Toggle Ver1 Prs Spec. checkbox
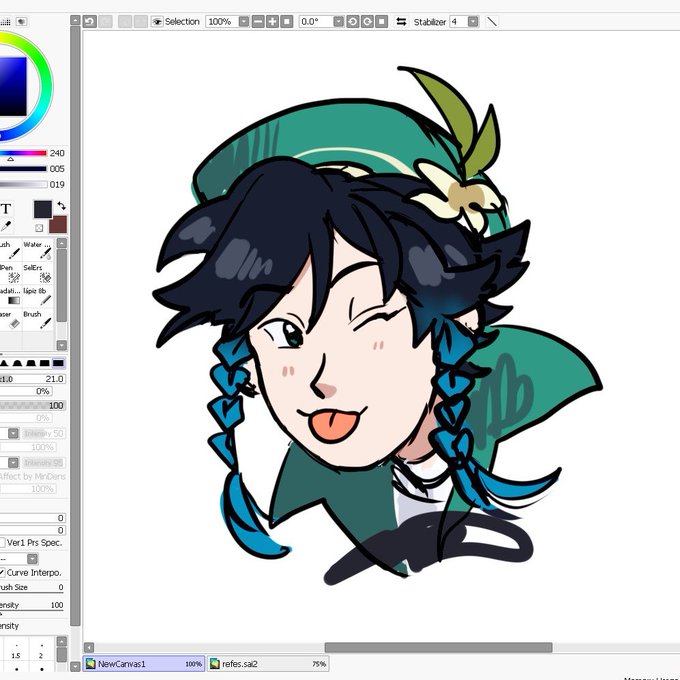Screen dimensions: 680x680 [x=2, y=543]
